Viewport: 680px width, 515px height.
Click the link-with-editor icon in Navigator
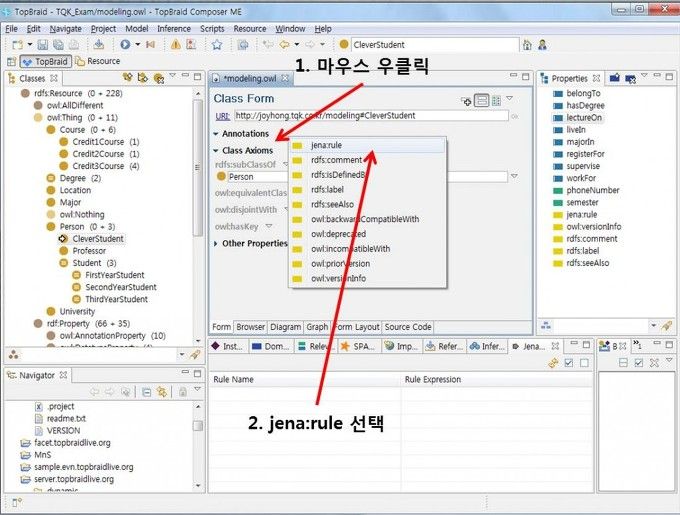point(162,392)
